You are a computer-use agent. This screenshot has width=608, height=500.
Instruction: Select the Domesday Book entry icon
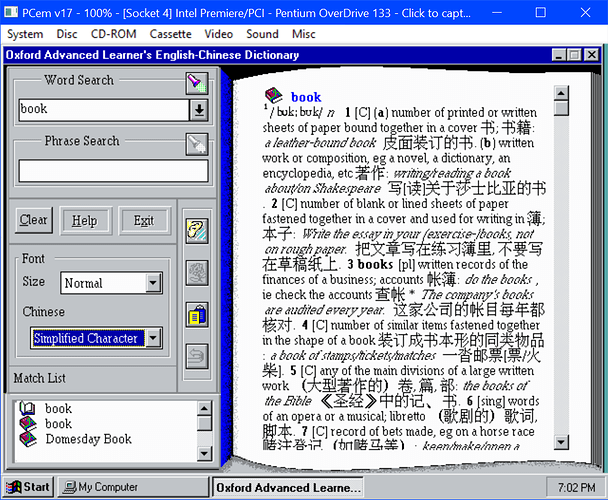28,439
